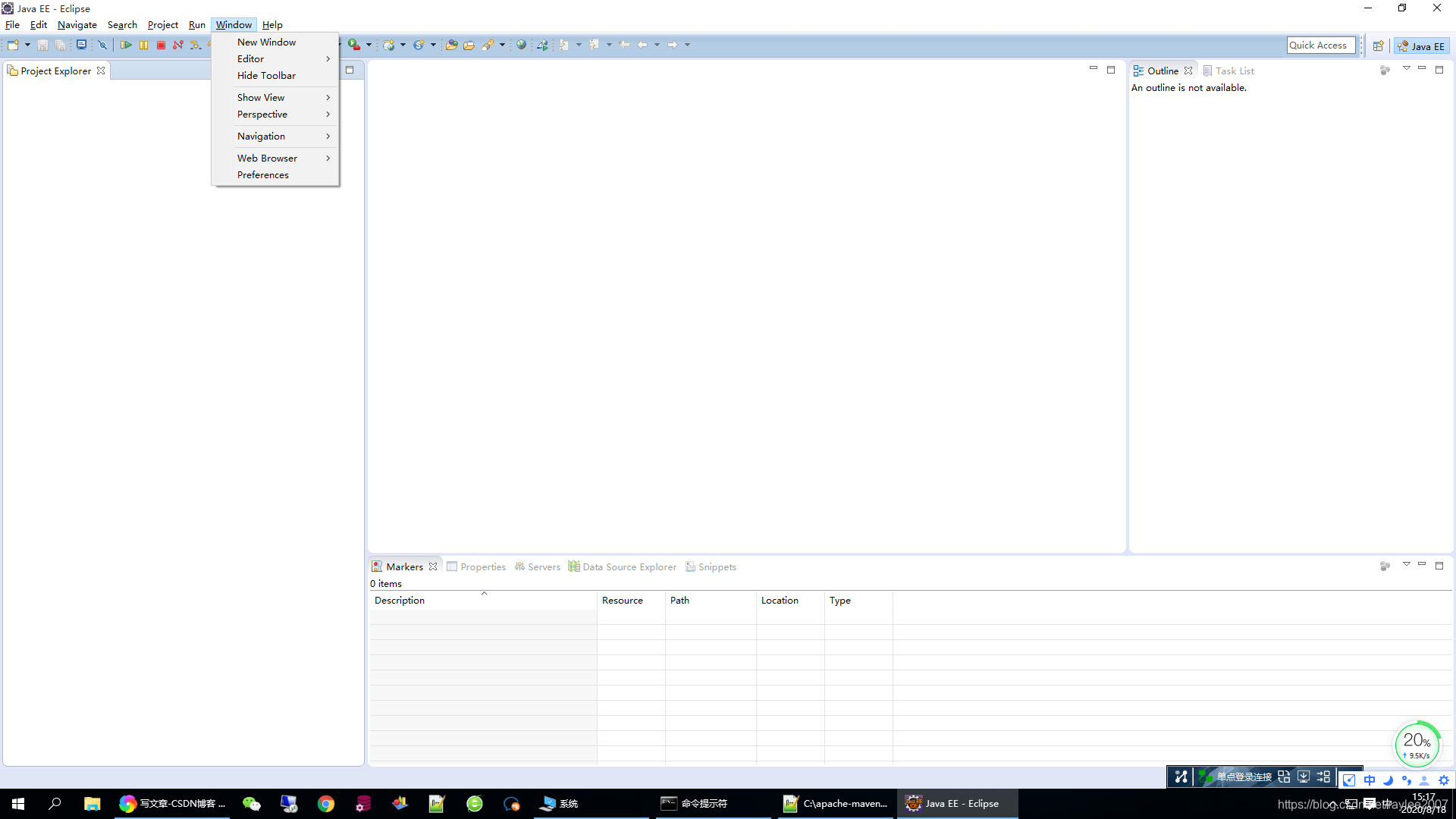Click the Next Annotation toolbar icon
Screen dimensions: 1456x819
coord(564,45)
